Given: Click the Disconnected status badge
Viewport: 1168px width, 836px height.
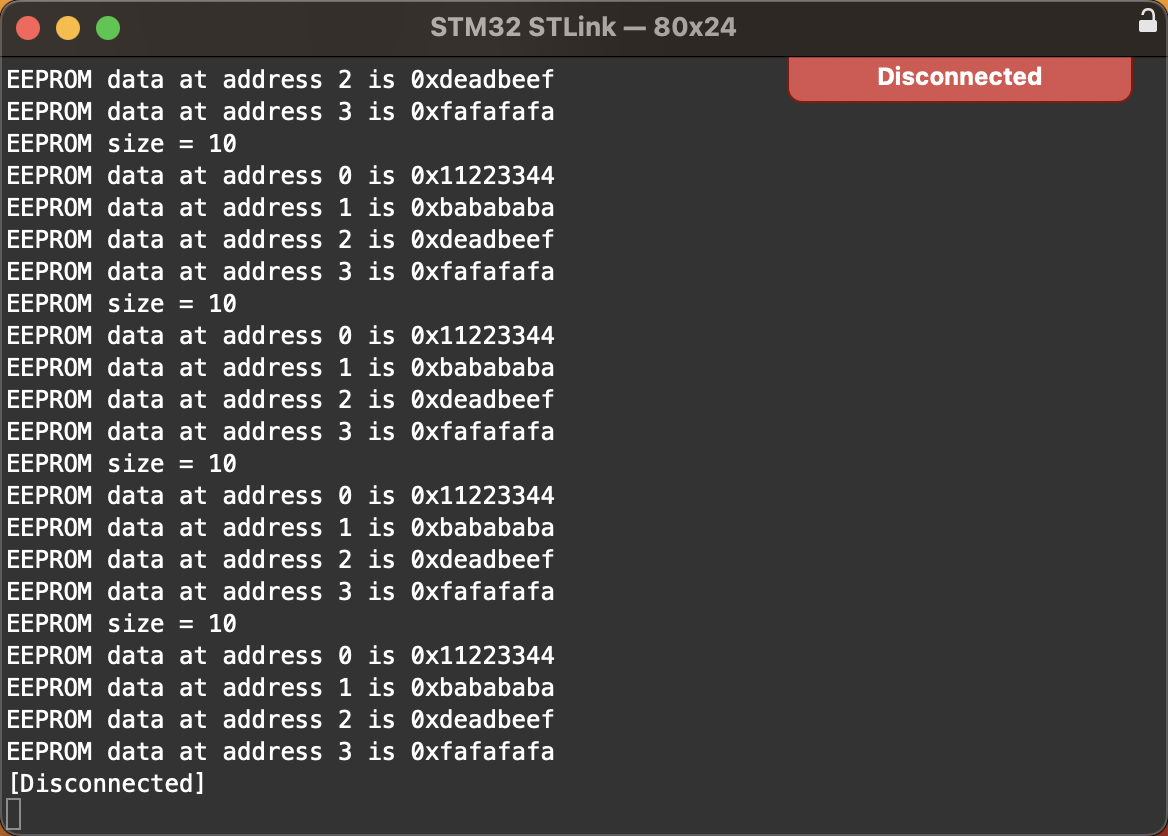Looking at the screenshot, I should [x=958, y=76].
